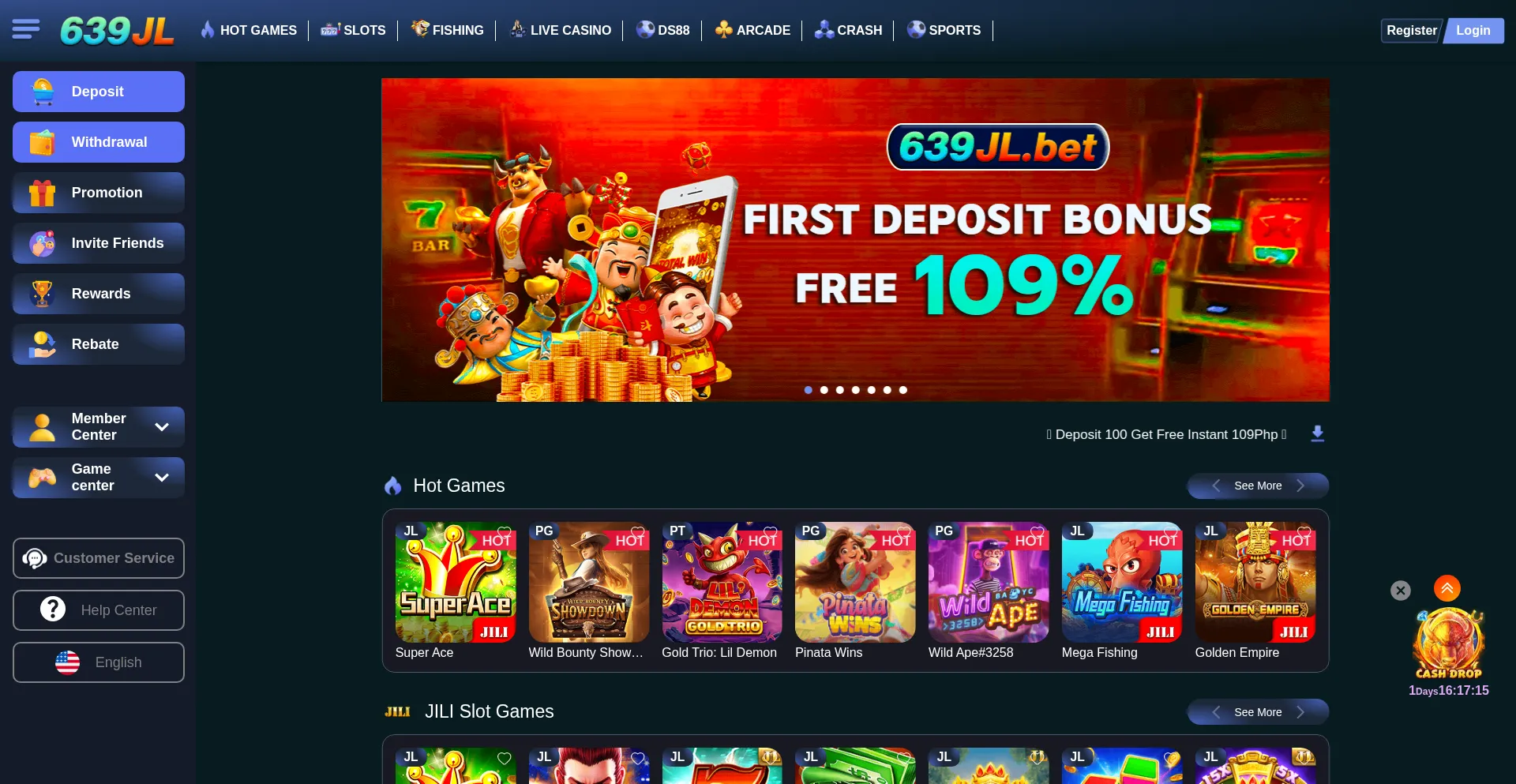Favorite Super Ace with the heart icon
Viewport: 1516px width, 784px height.
[x=504, y=532]
